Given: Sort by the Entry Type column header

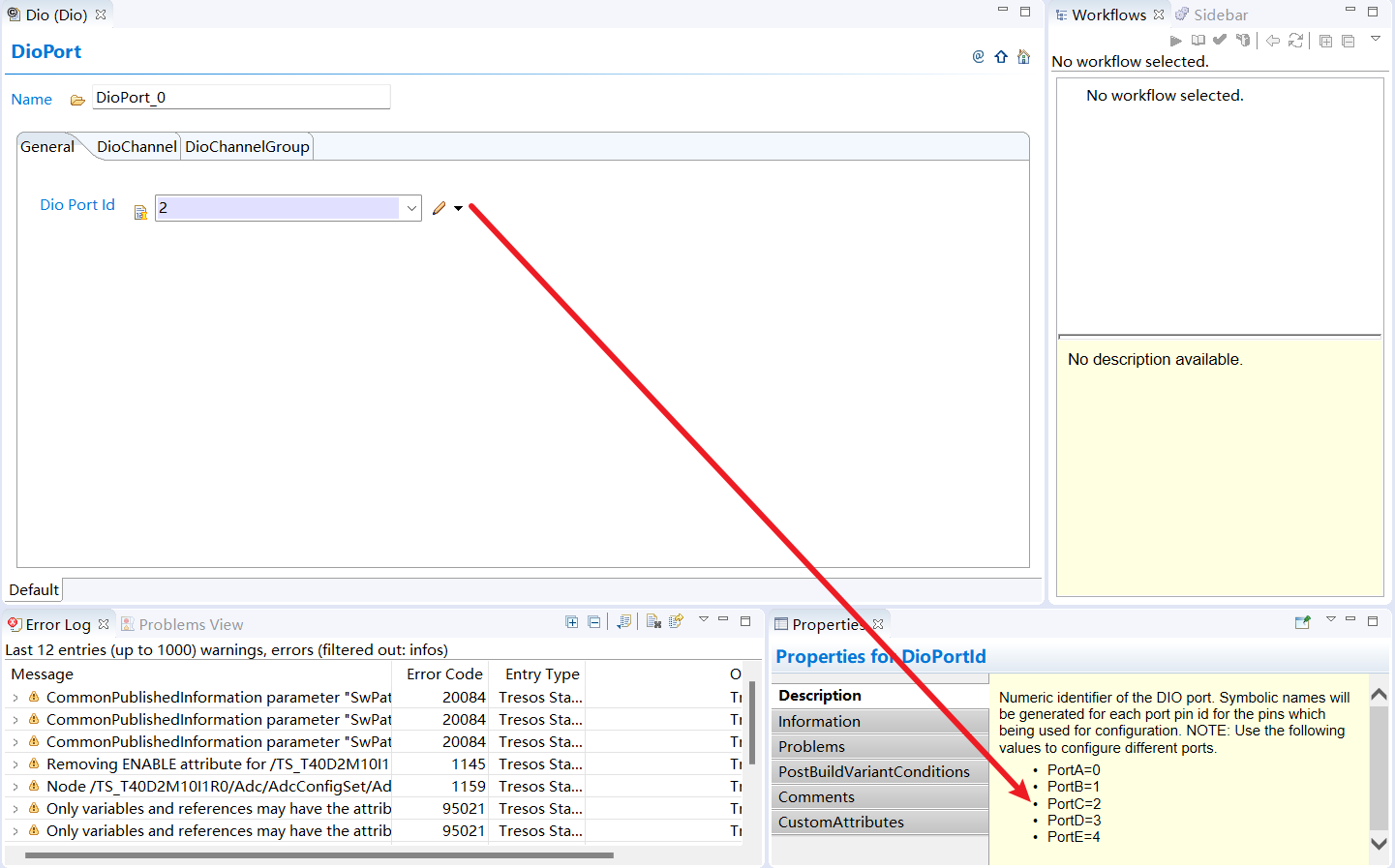Looking at the screenshot, I should pos(538,673).
